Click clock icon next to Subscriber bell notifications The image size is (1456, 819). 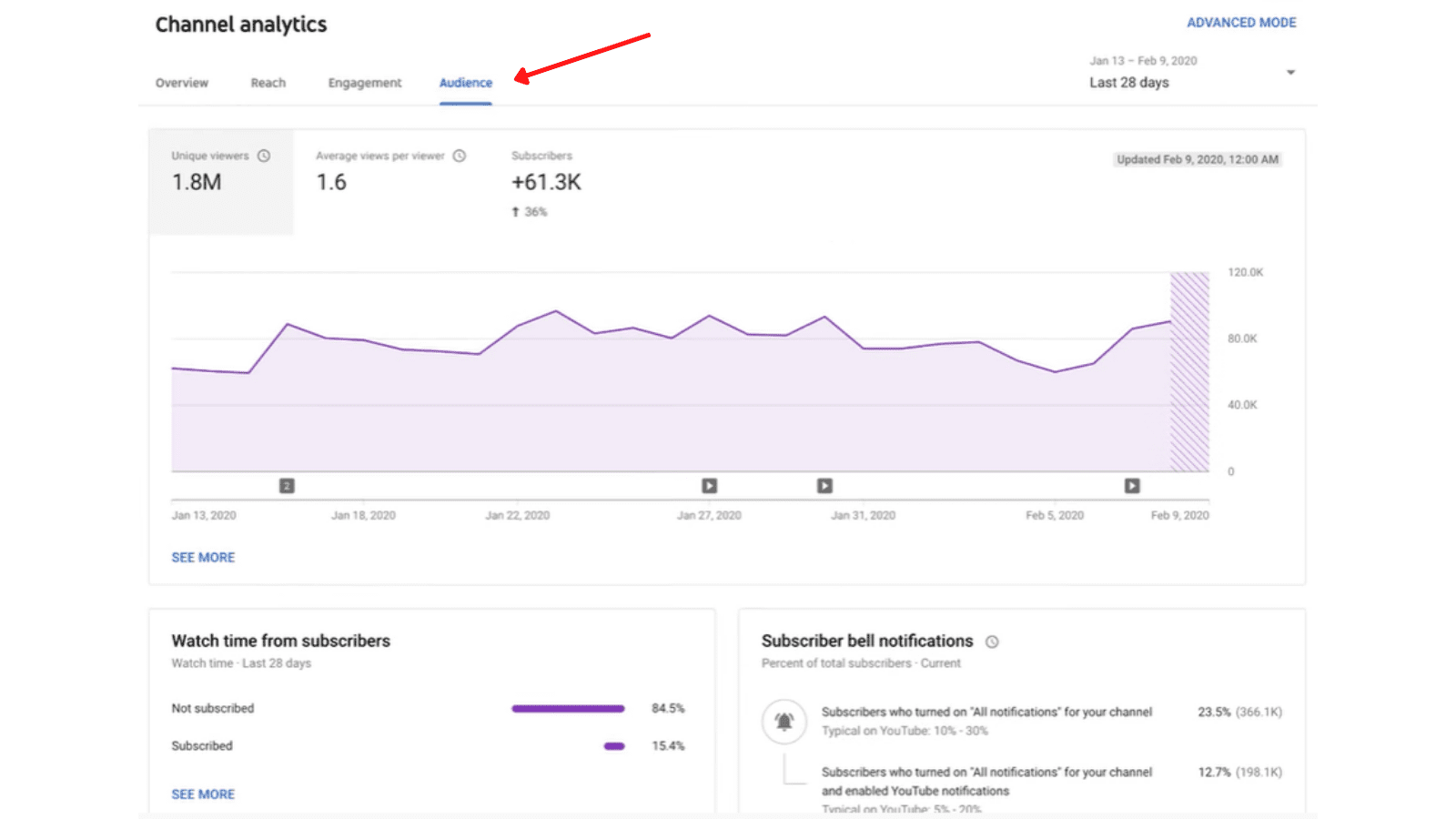(x=992, y=642)
